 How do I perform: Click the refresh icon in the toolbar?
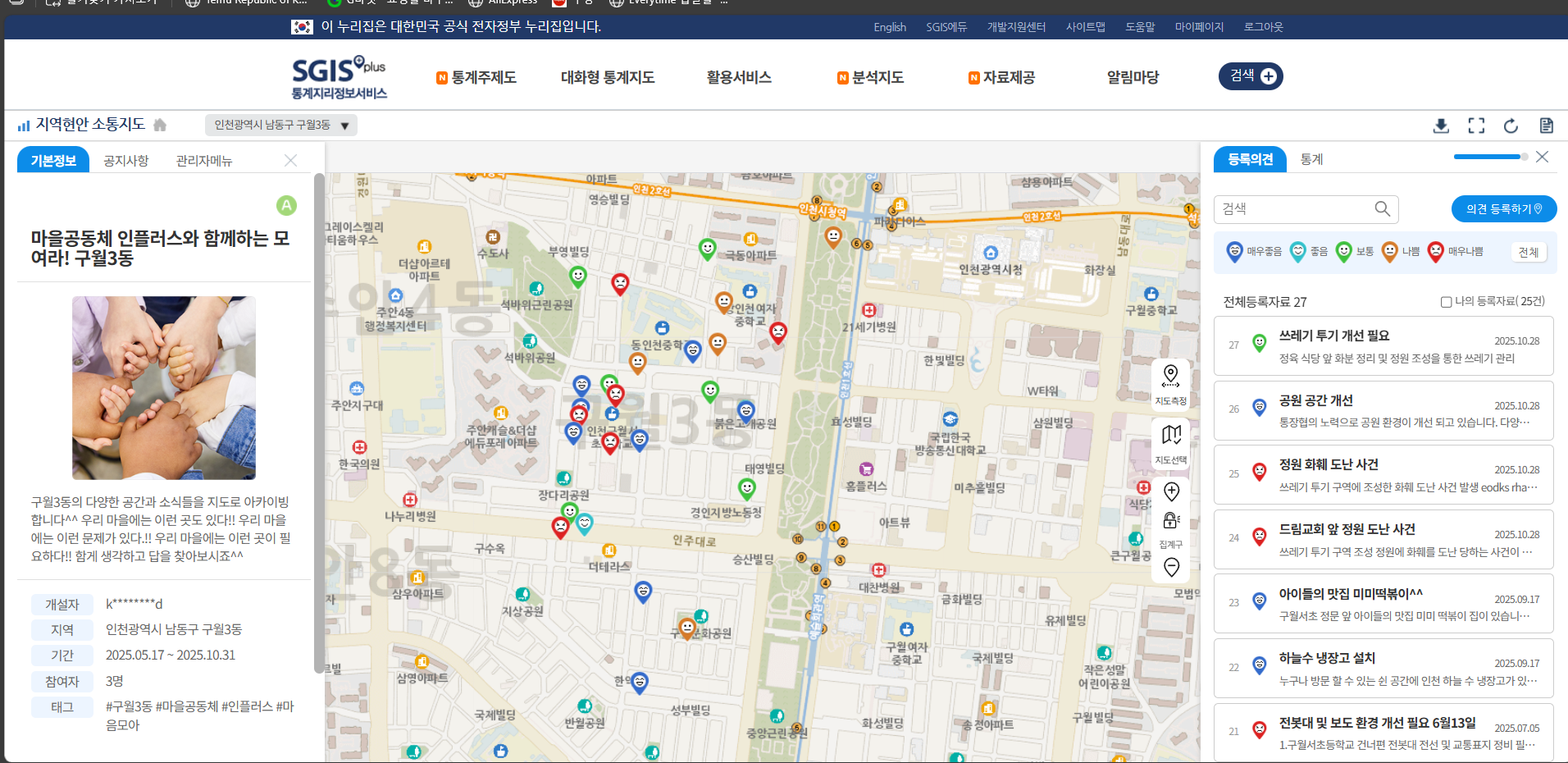click(x=1511, y=126)
